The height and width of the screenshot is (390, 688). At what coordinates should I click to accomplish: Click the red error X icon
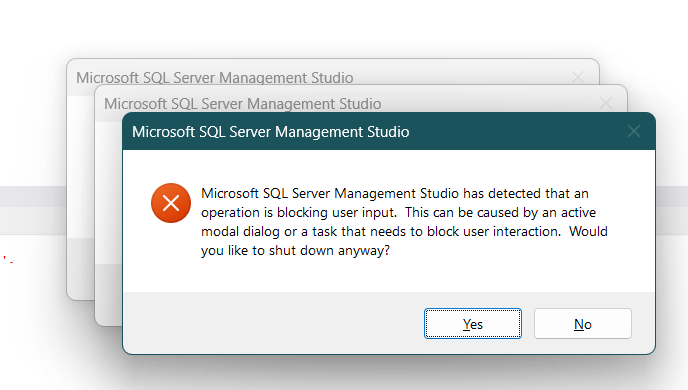[x=171, y=203]
